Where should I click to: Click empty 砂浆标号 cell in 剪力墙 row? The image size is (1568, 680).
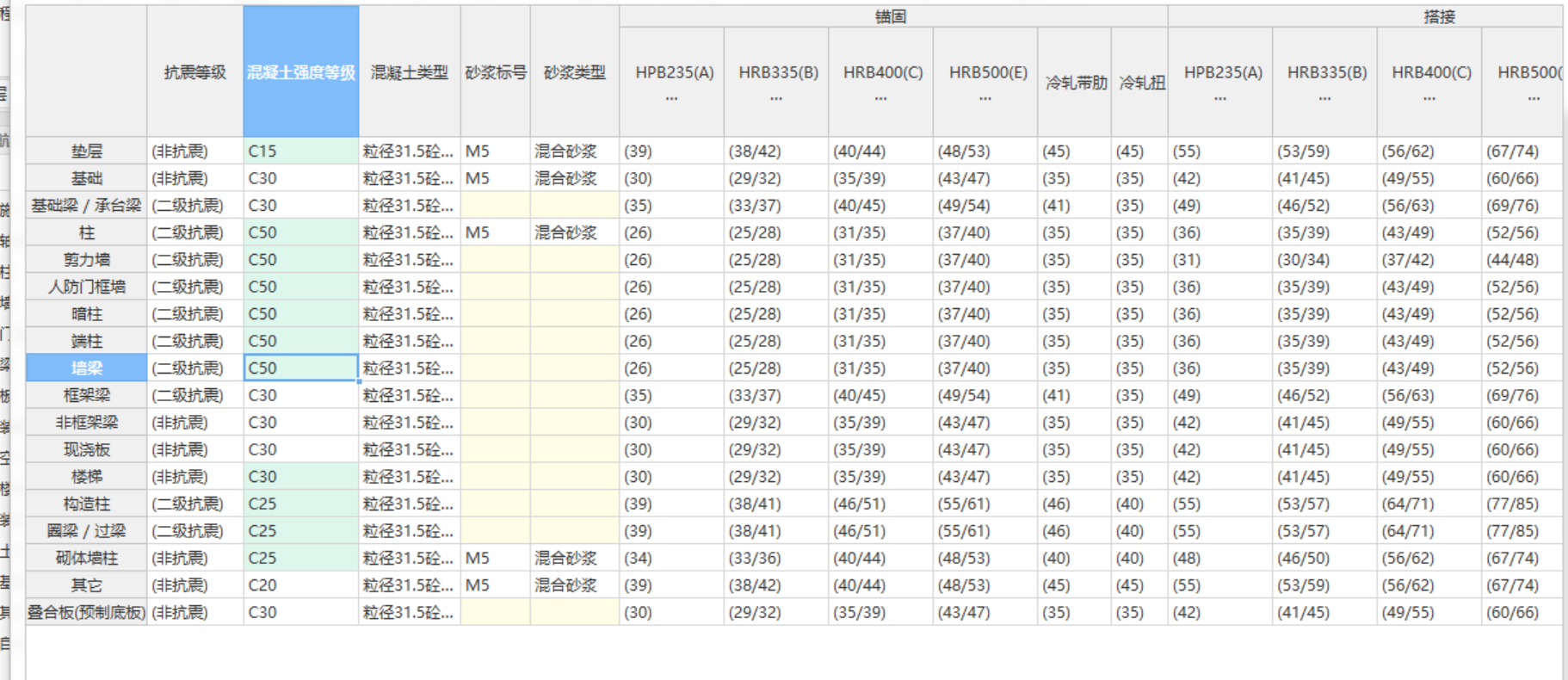pyautogui.click(x=496, y=260)
